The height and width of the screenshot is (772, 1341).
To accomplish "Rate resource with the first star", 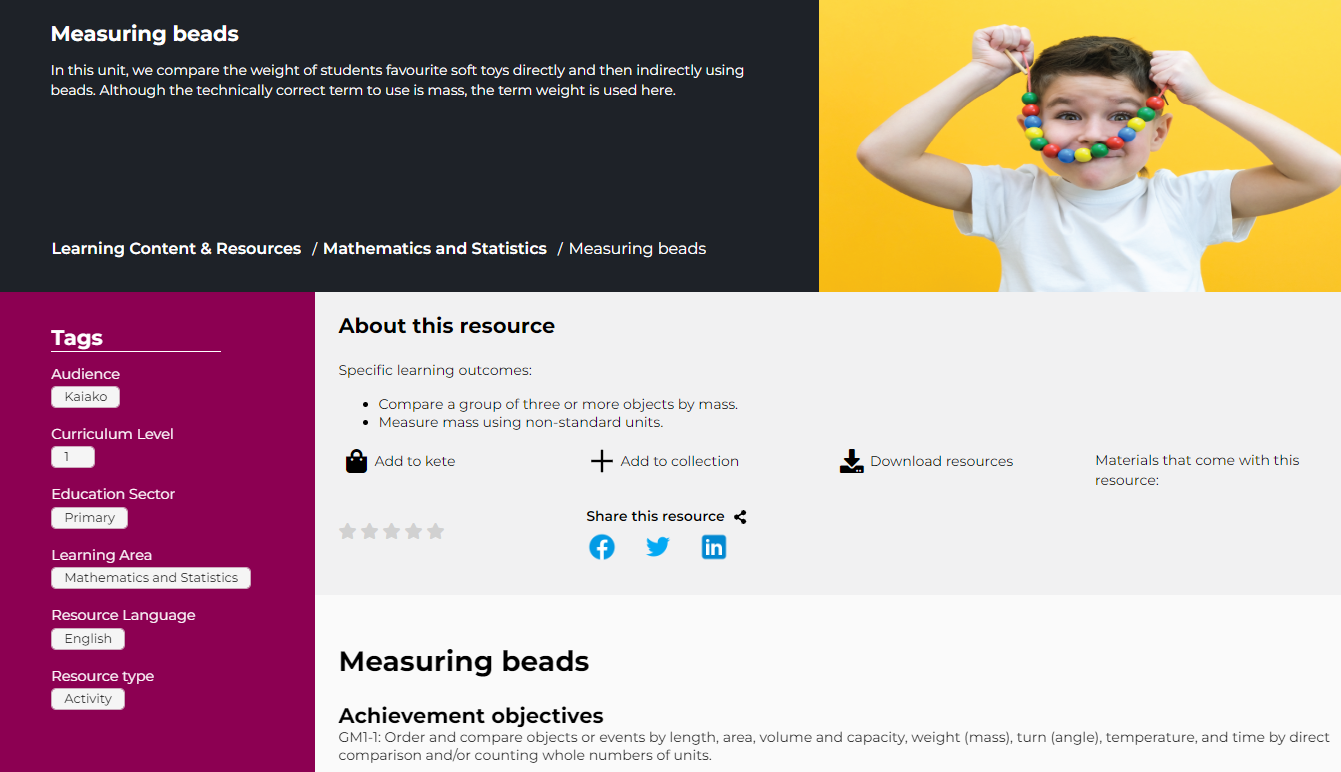I will click(x=348, y=531).
